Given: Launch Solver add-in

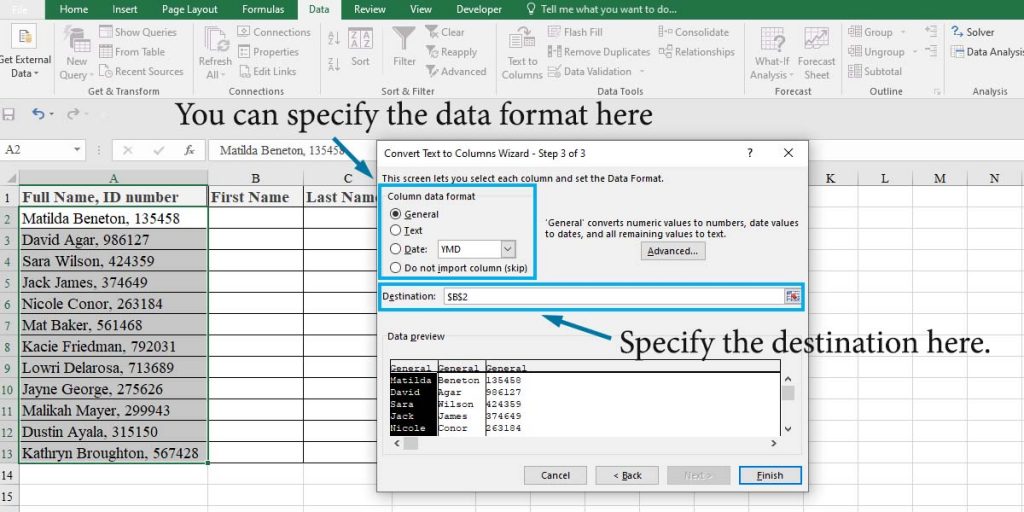Looking at the screenshot, I should (x=972, y=32).
